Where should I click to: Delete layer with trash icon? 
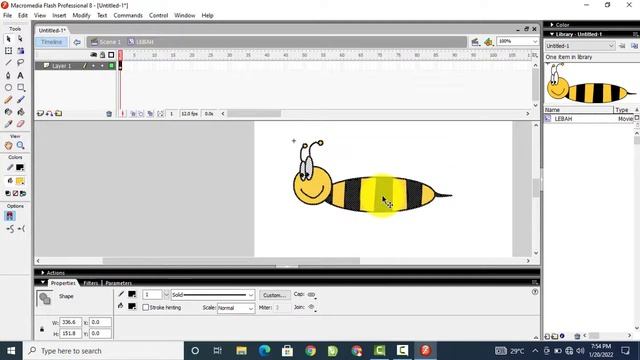[x=109, y=114]
